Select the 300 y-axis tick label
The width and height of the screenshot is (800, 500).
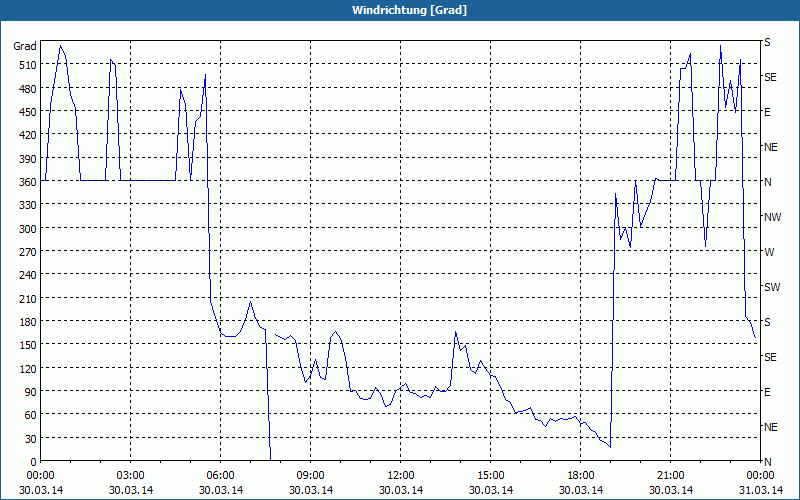[28, 228]
